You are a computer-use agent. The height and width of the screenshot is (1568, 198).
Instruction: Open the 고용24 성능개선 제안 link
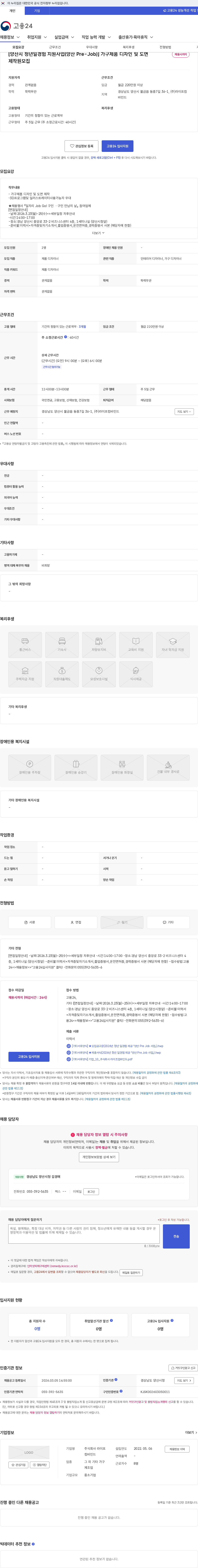(x=180, y=10)
